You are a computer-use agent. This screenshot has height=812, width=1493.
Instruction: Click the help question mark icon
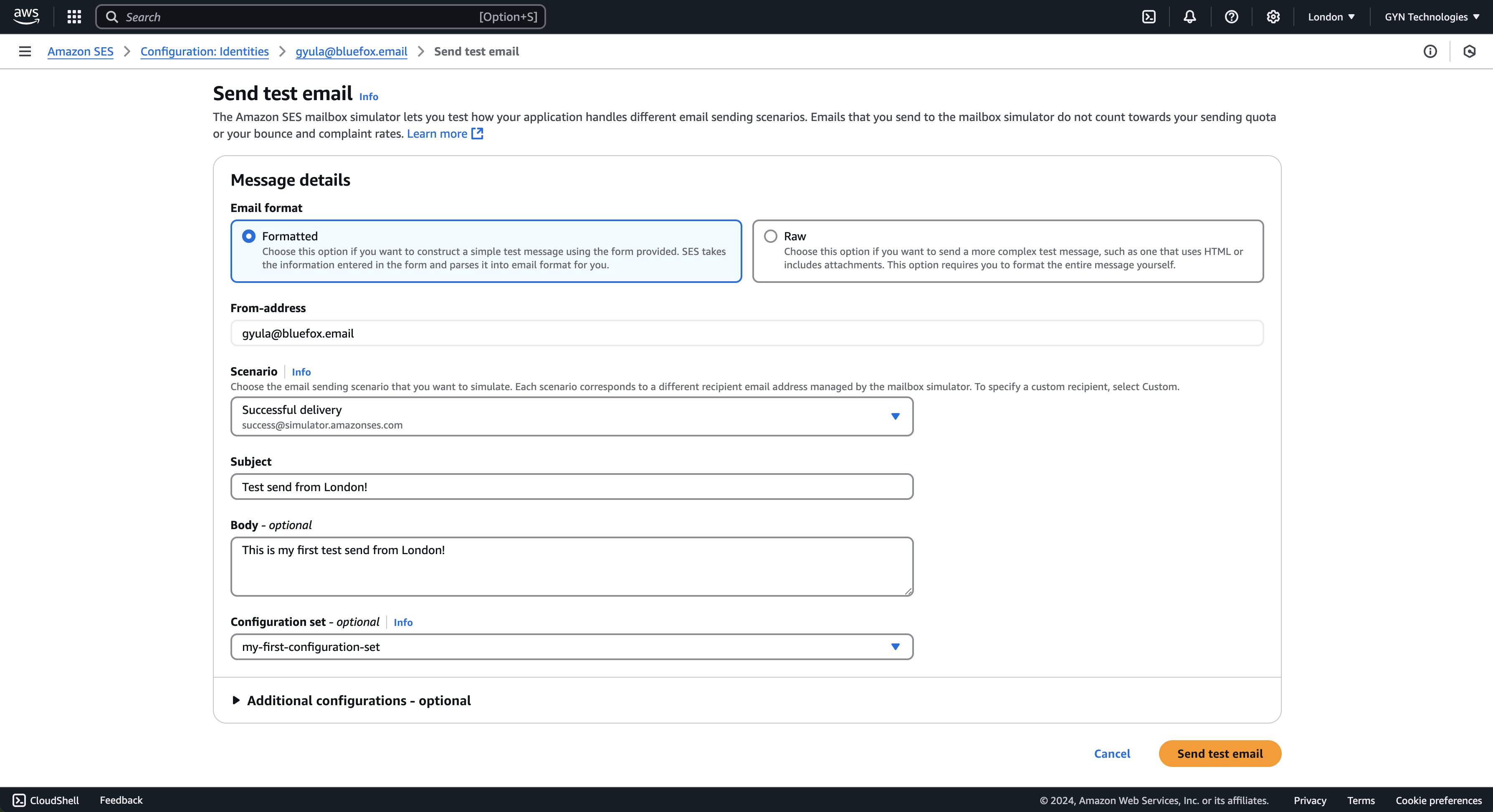[x=1233, y=16]
